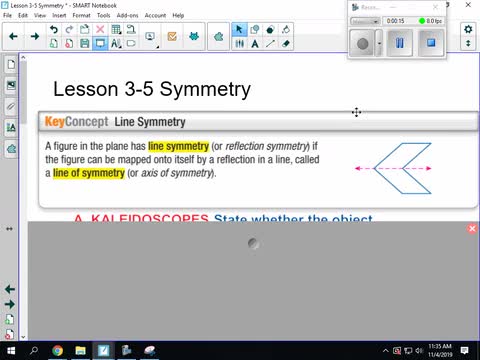Pick the Eraser tool
The height and width of the screenshot is (360, 480).
click(286, 43)
